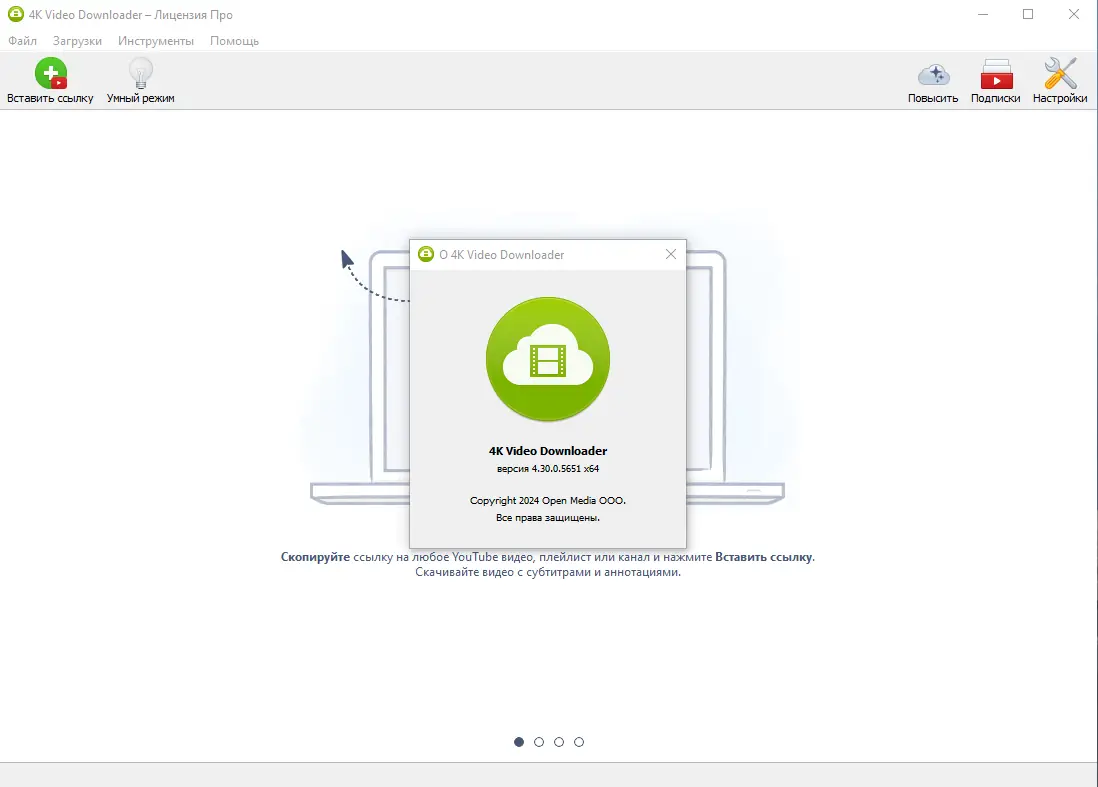
Task: Open the Повысить upgrade icon
Action: [x=933, y=74]
